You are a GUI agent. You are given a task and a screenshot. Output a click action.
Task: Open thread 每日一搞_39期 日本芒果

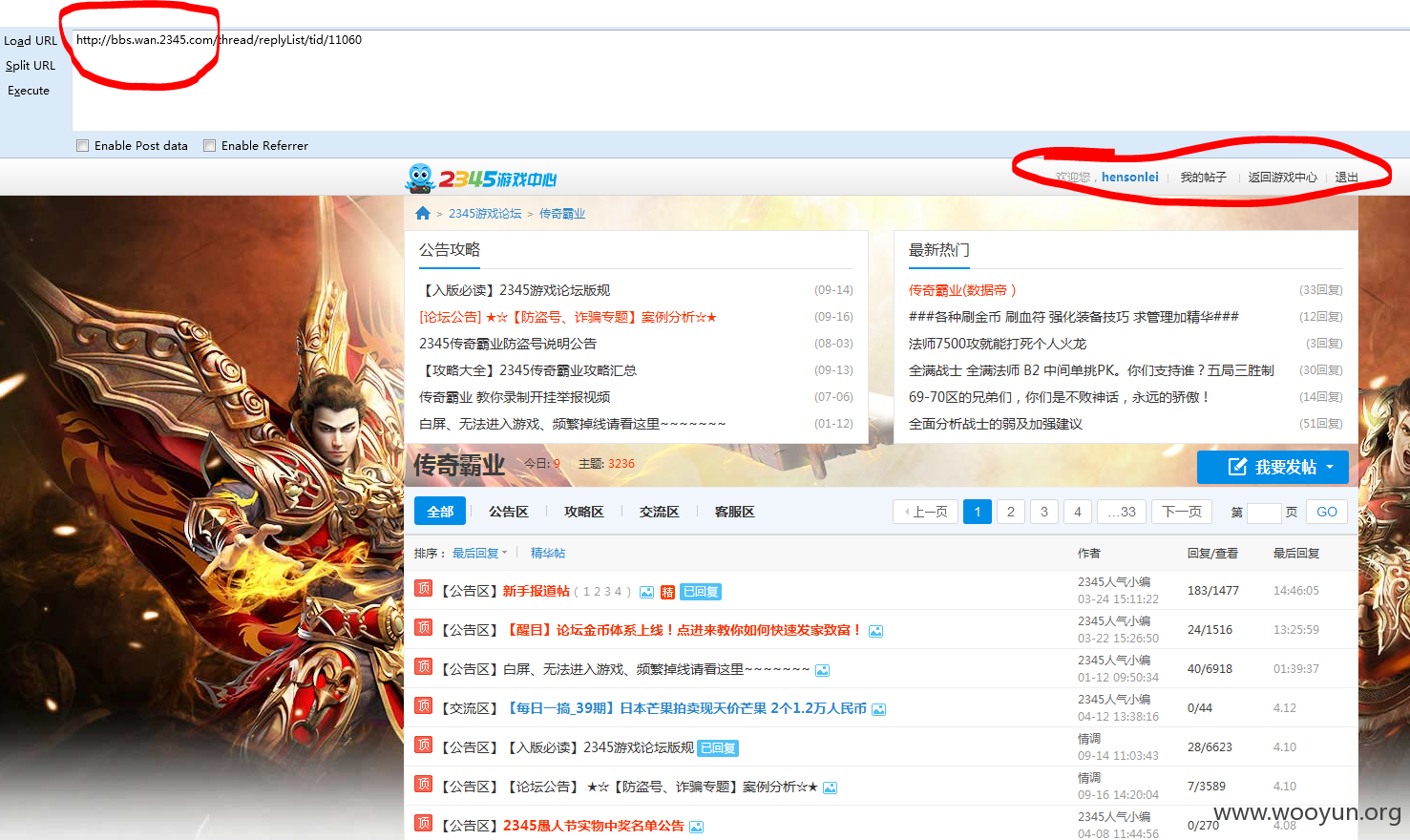pos(685,709)
